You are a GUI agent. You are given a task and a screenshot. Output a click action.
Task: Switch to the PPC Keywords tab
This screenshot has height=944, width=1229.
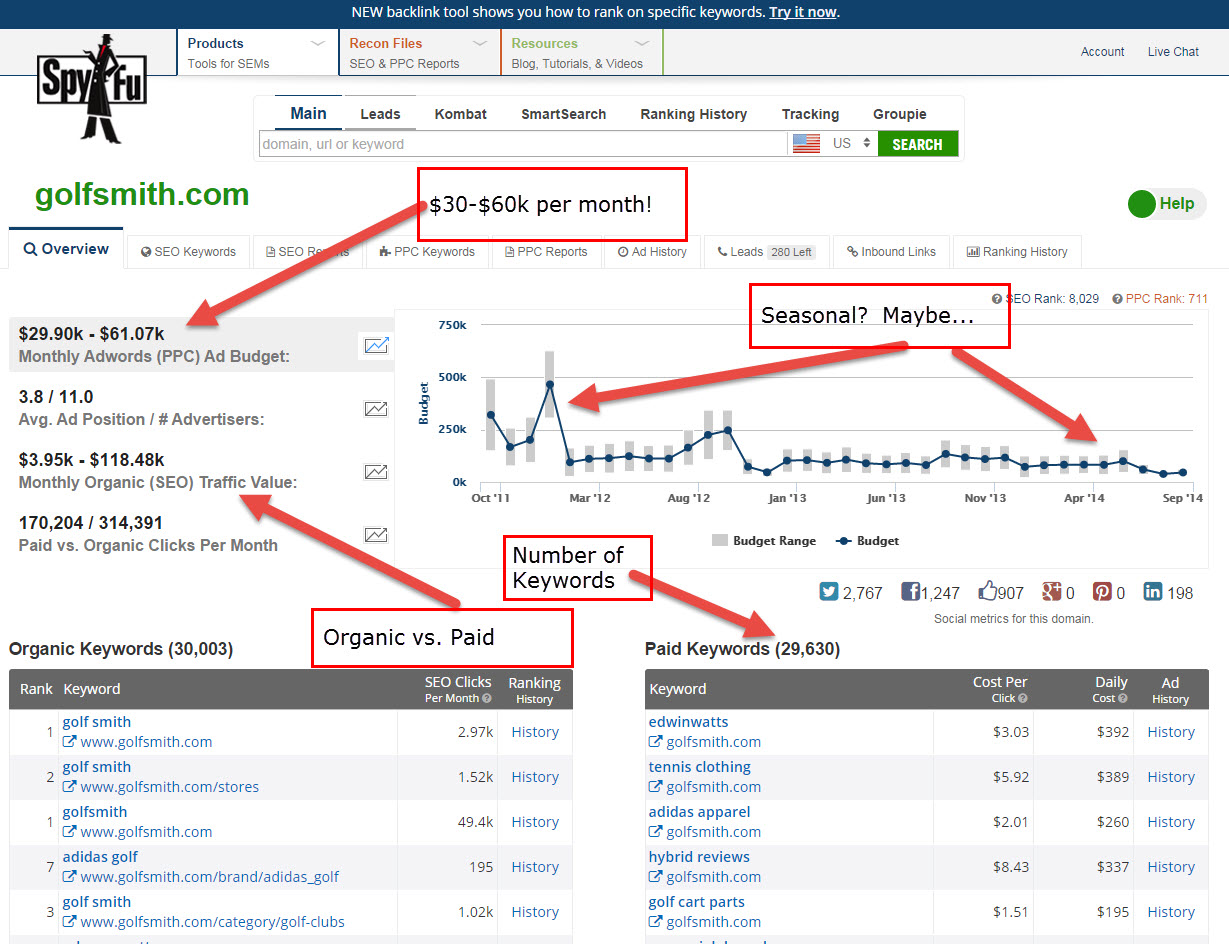(x=427, y=252)
